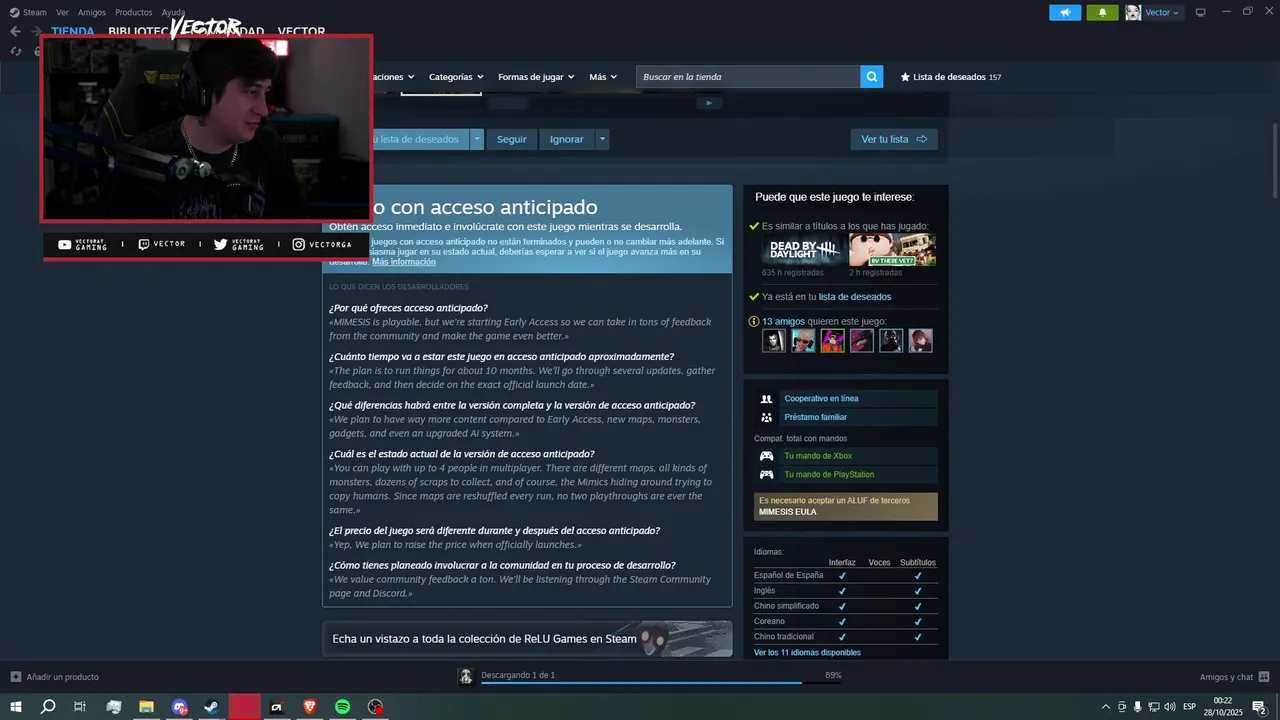Click the Dead by Daylight game thumbnail
The width and height of the screenshot is (1280, 720).
tap(803, 250)
